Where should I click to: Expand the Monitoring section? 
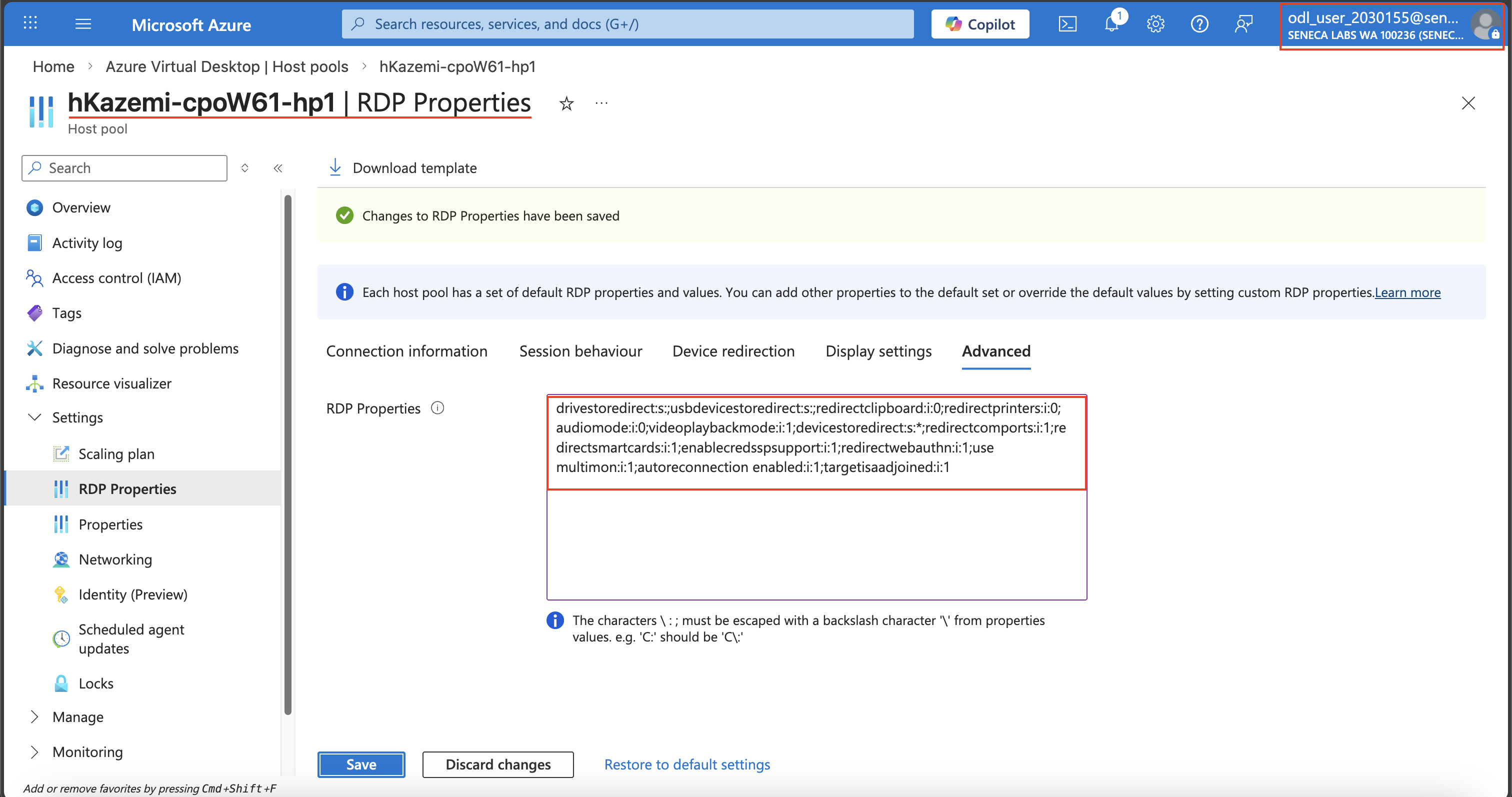point(34,752)
